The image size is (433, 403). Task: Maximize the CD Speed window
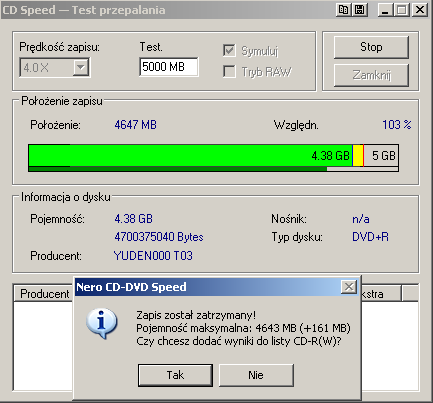[402, 10]
